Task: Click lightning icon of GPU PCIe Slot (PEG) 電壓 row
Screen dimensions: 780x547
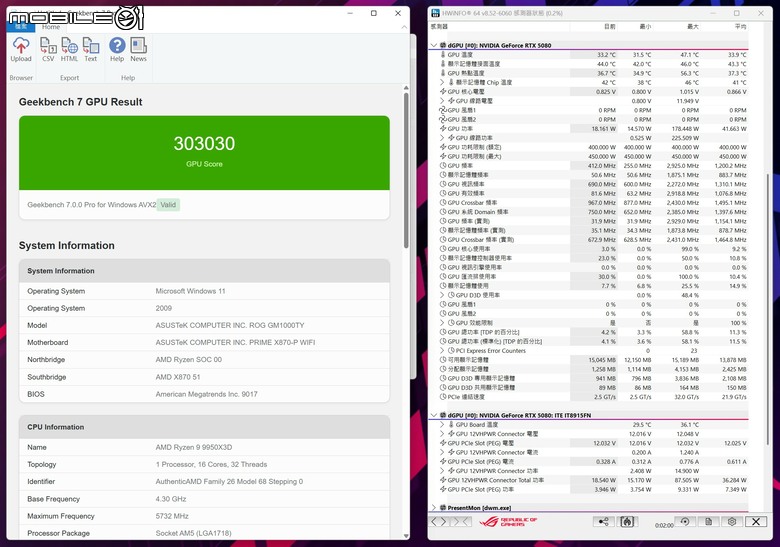Action: [443, 443]
